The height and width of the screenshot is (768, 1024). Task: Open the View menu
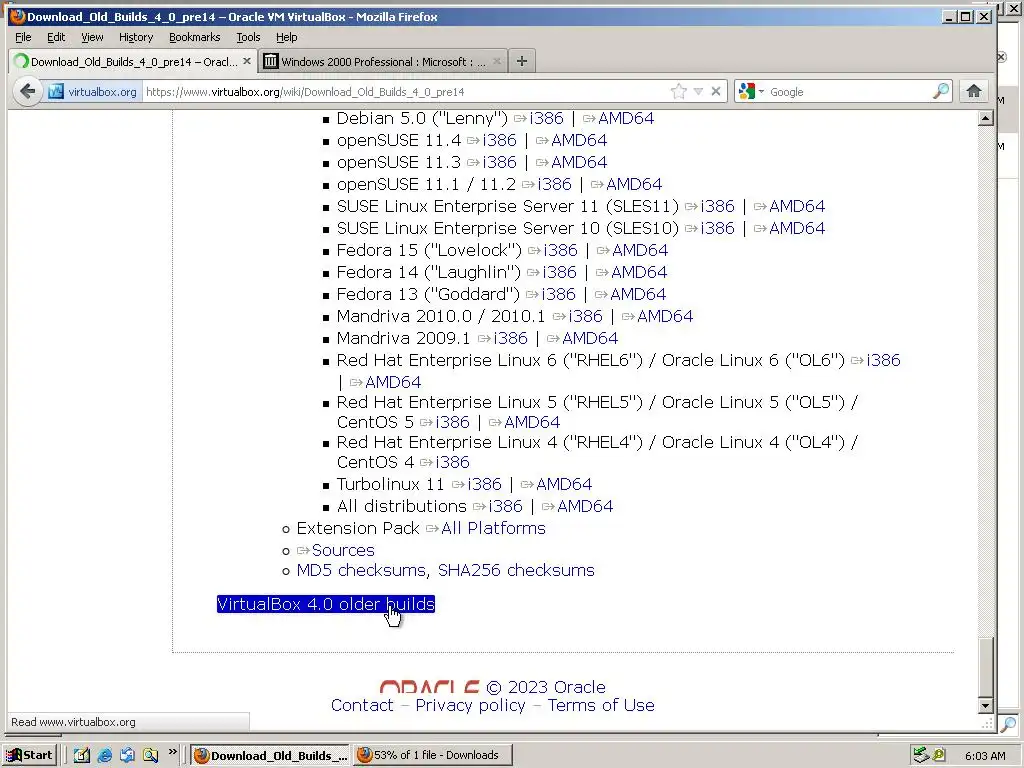pyautogui.click(x=92, y=37)
